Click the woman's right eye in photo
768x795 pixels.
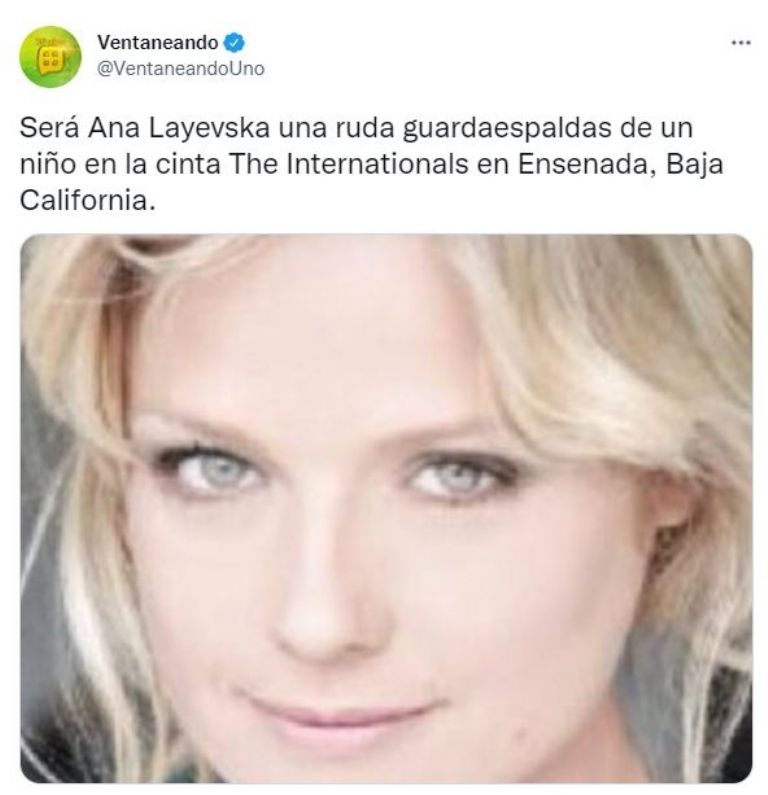coord(213,471)
